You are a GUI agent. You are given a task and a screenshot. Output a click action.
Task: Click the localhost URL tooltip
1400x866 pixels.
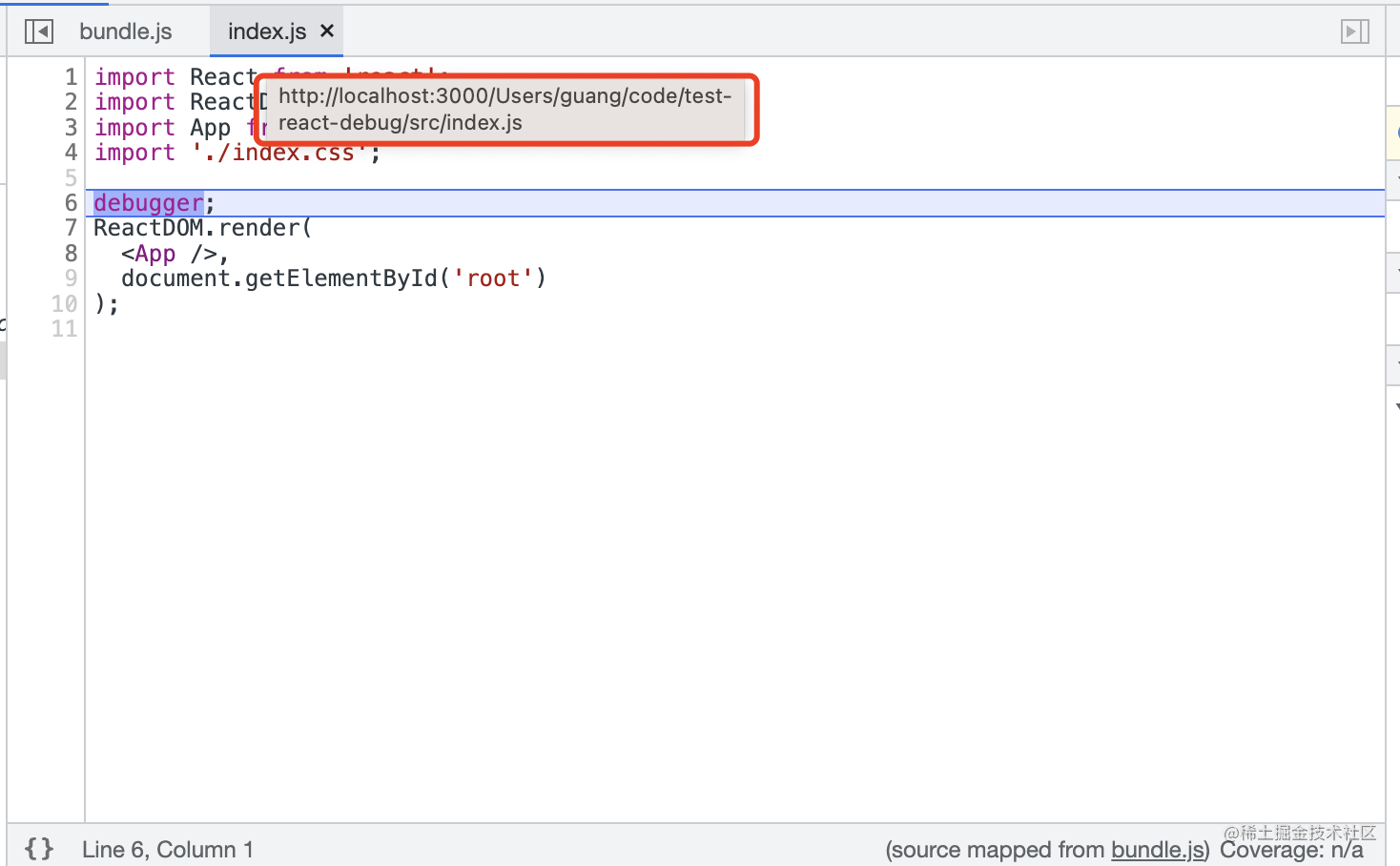point(505,110)
